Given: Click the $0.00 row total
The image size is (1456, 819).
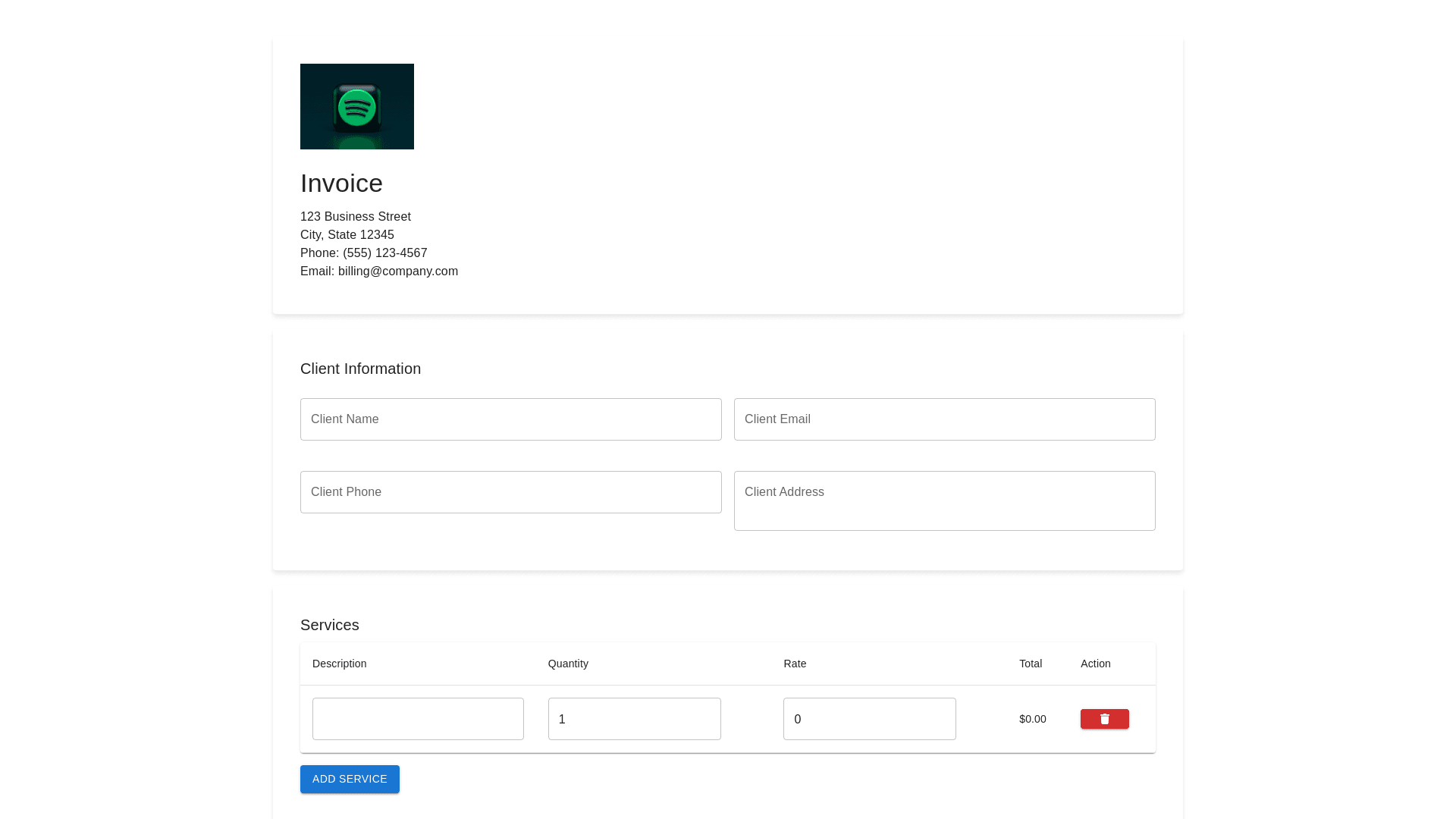Looking at the screenshot, I should coord(1032,719).
